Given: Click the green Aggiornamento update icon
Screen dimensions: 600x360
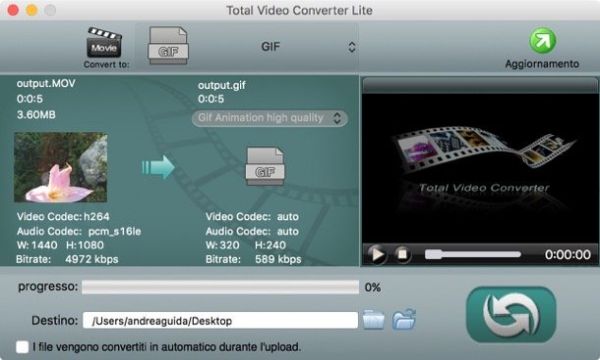Looking at the screenshot, I should click(x=542, y=41).
